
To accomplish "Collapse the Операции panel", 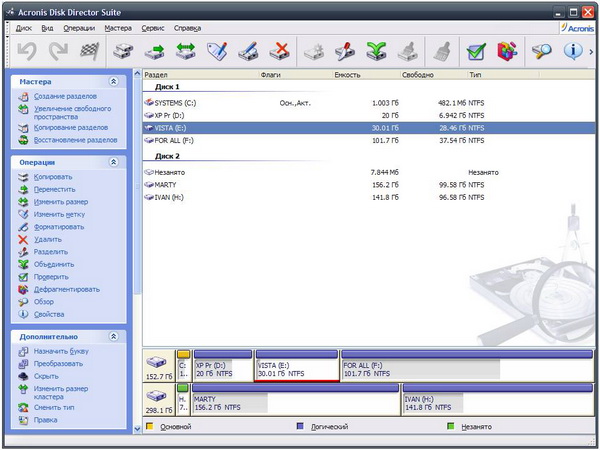I will (x=113, y=162).
